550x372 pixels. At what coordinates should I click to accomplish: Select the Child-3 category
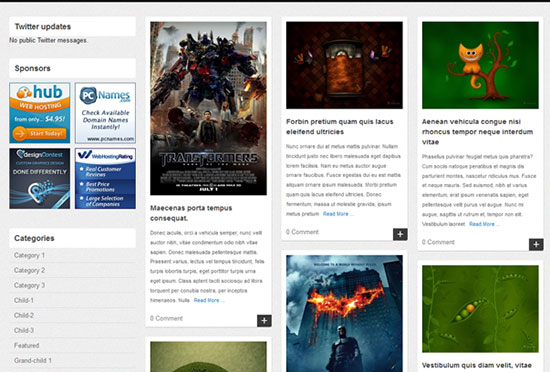point(24,330)
